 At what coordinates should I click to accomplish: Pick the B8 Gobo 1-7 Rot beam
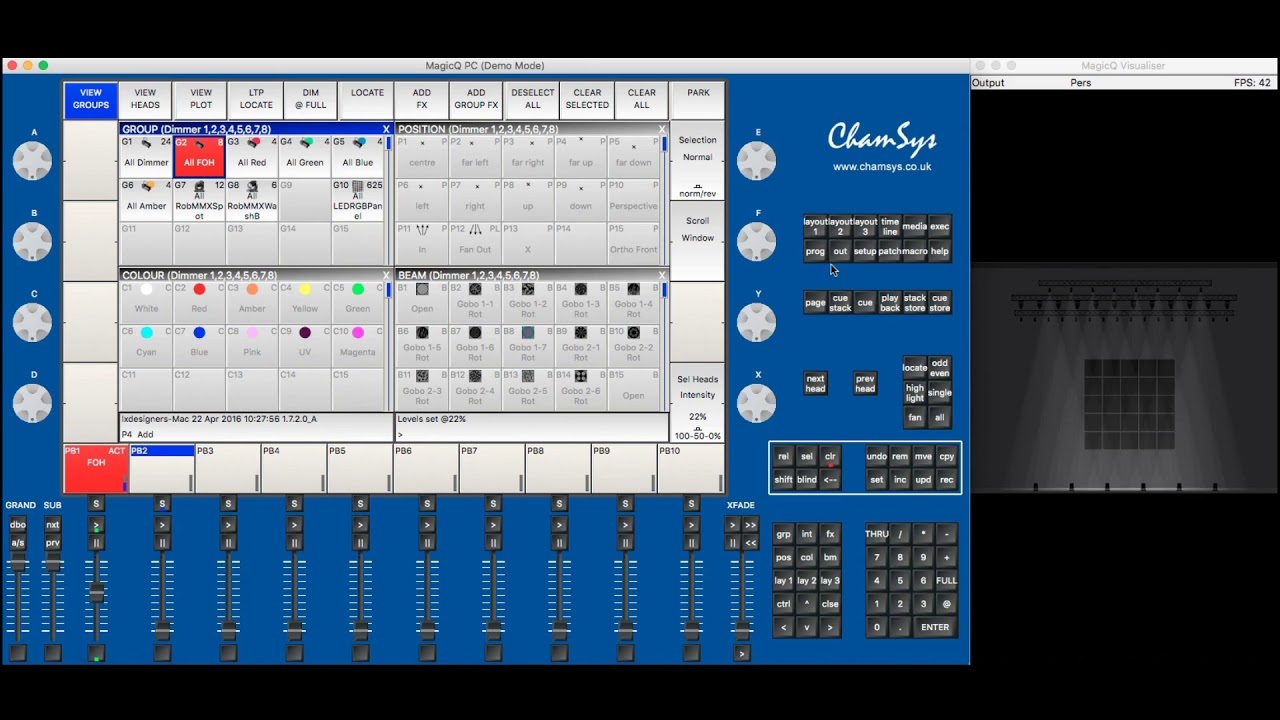pos(528,346)
